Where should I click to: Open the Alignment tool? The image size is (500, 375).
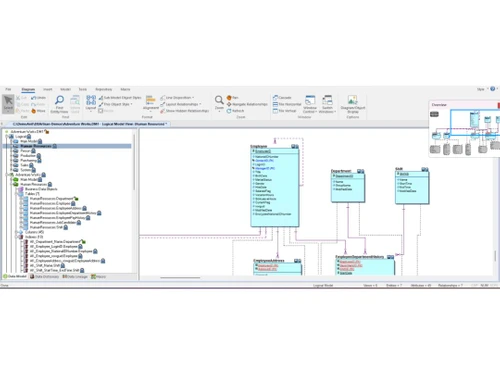(x=151, y=103)
